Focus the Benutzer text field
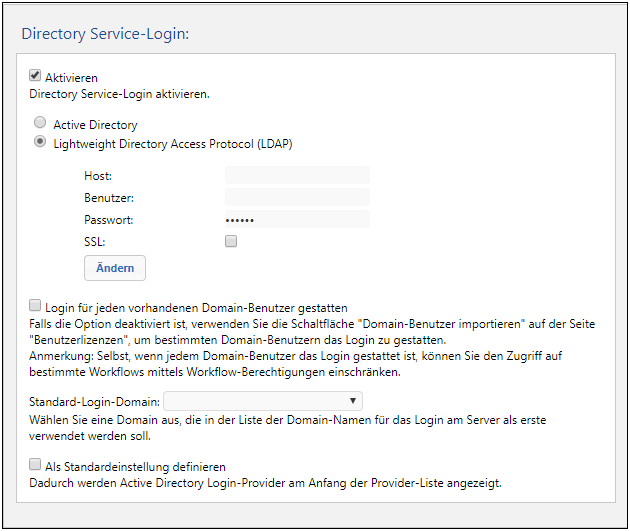Screen dimensions: 630x531 tap(297, 197)
